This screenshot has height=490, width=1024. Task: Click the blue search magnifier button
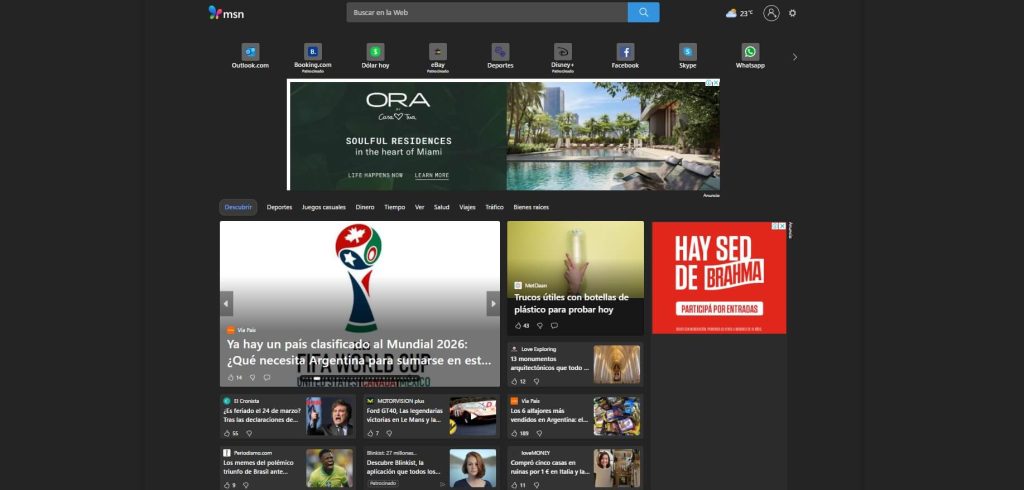pos(643,13)
